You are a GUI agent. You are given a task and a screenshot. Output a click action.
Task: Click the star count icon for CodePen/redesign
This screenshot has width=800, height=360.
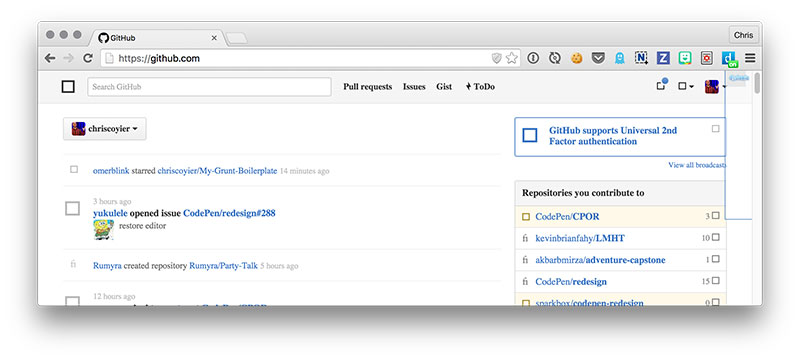coord(715,280)
